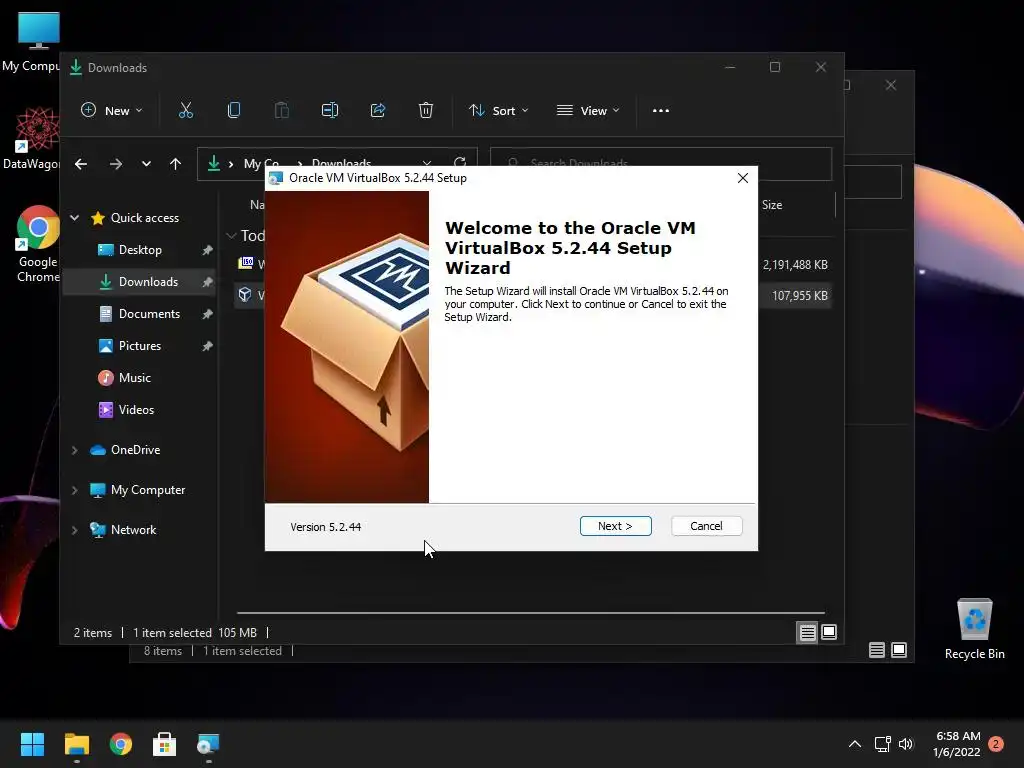Click the network icon in system tray
Screen dimensions: 1024x768
(x=882, y=744)
